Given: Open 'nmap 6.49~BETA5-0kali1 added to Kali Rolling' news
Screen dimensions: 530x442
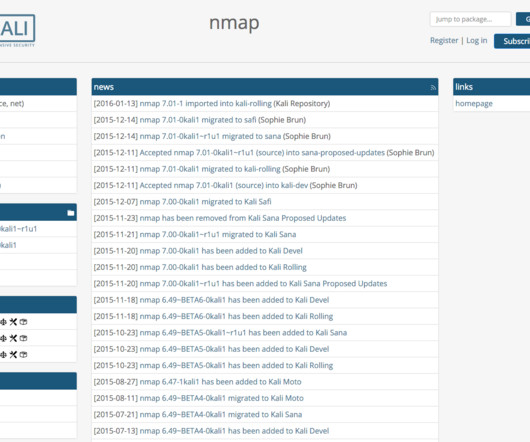Looking at the screenshot, I should pyautogui.click(x=236, y=366).
